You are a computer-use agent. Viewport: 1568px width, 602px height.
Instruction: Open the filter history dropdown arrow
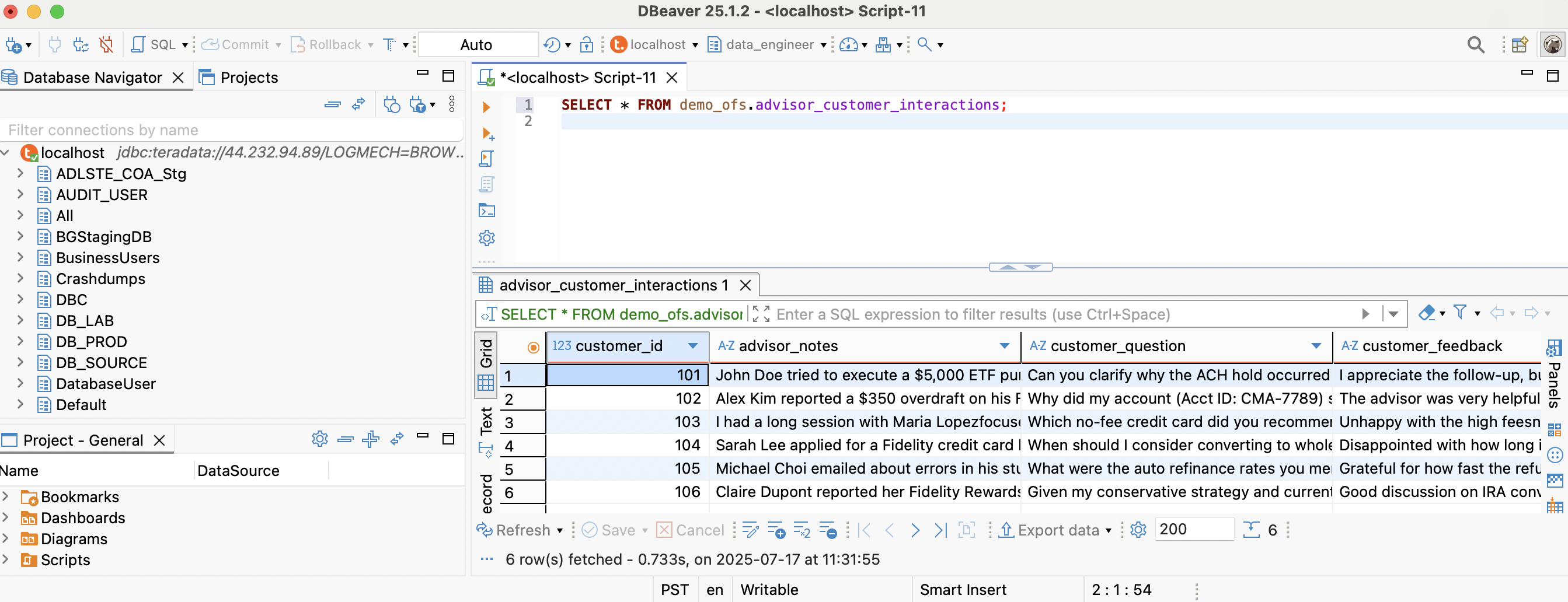(1393, 314)
